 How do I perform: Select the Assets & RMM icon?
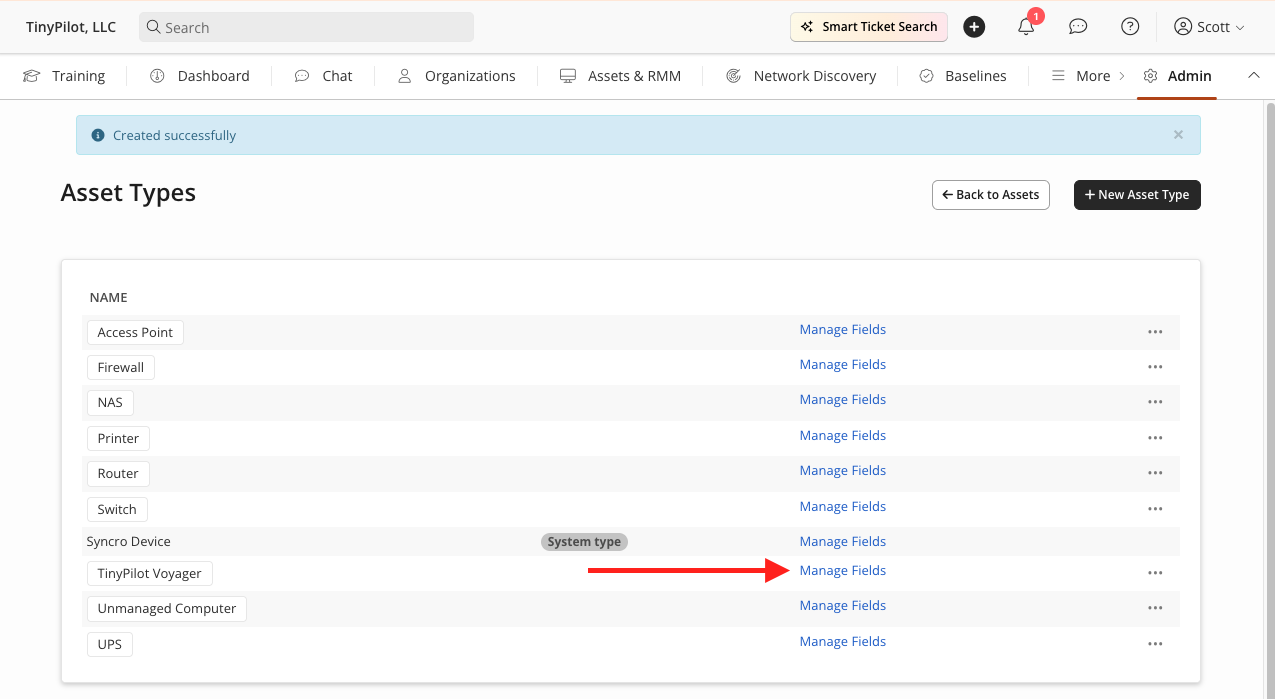point(567,75)
